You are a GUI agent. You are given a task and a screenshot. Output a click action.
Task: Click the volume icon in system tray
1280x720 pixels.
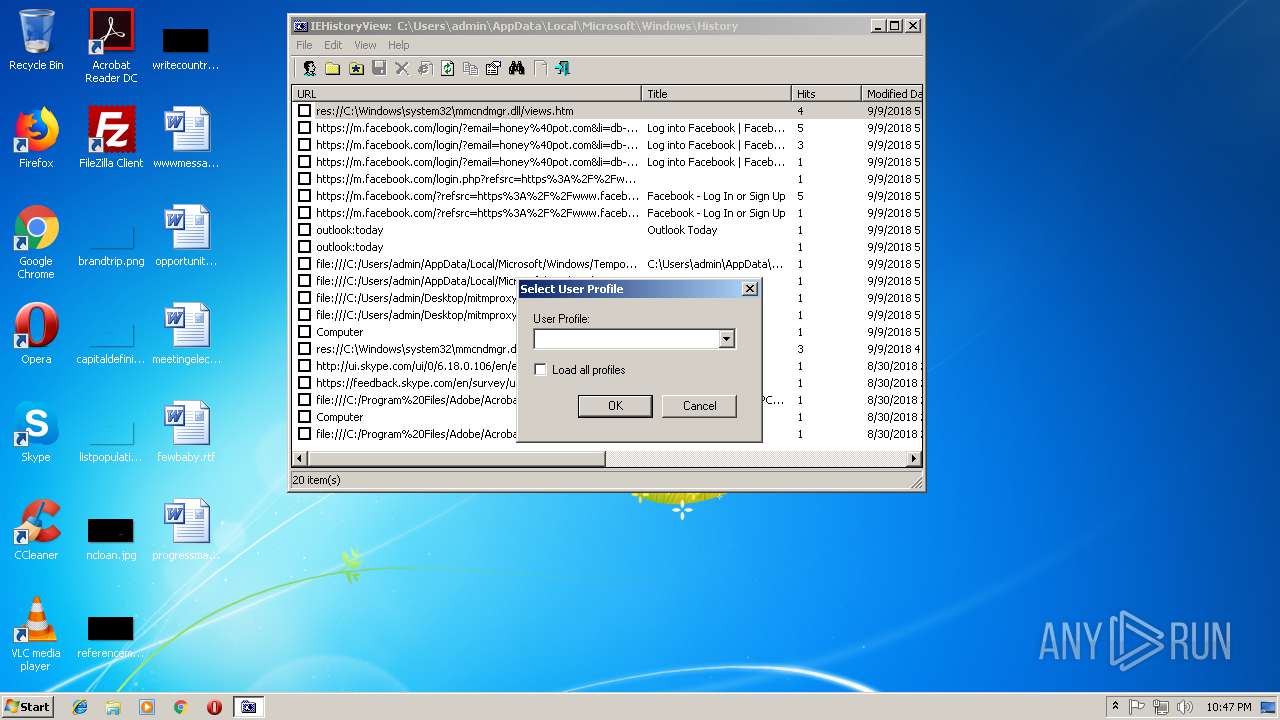[1183, 707]
